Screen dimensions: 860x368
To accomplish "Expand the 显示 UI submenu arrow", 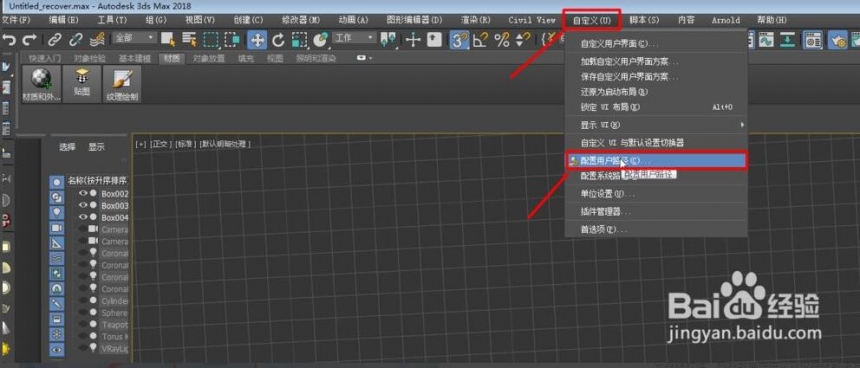I will coord(742,125).
